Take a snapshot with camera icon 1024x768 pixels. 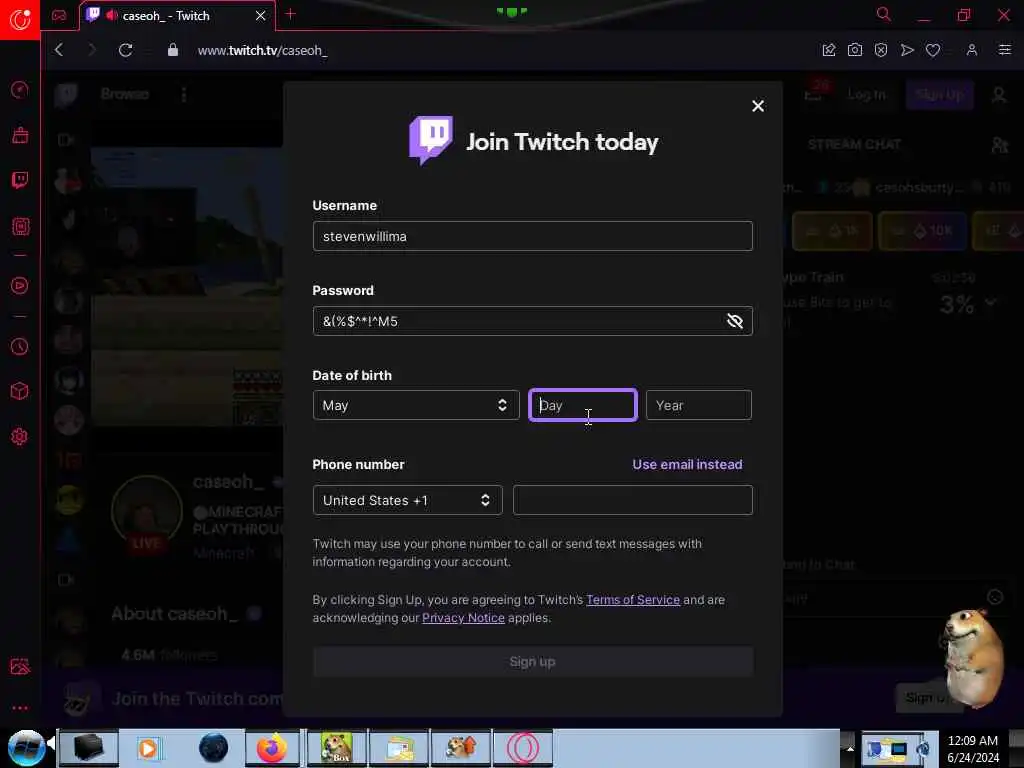coord(855,50)
